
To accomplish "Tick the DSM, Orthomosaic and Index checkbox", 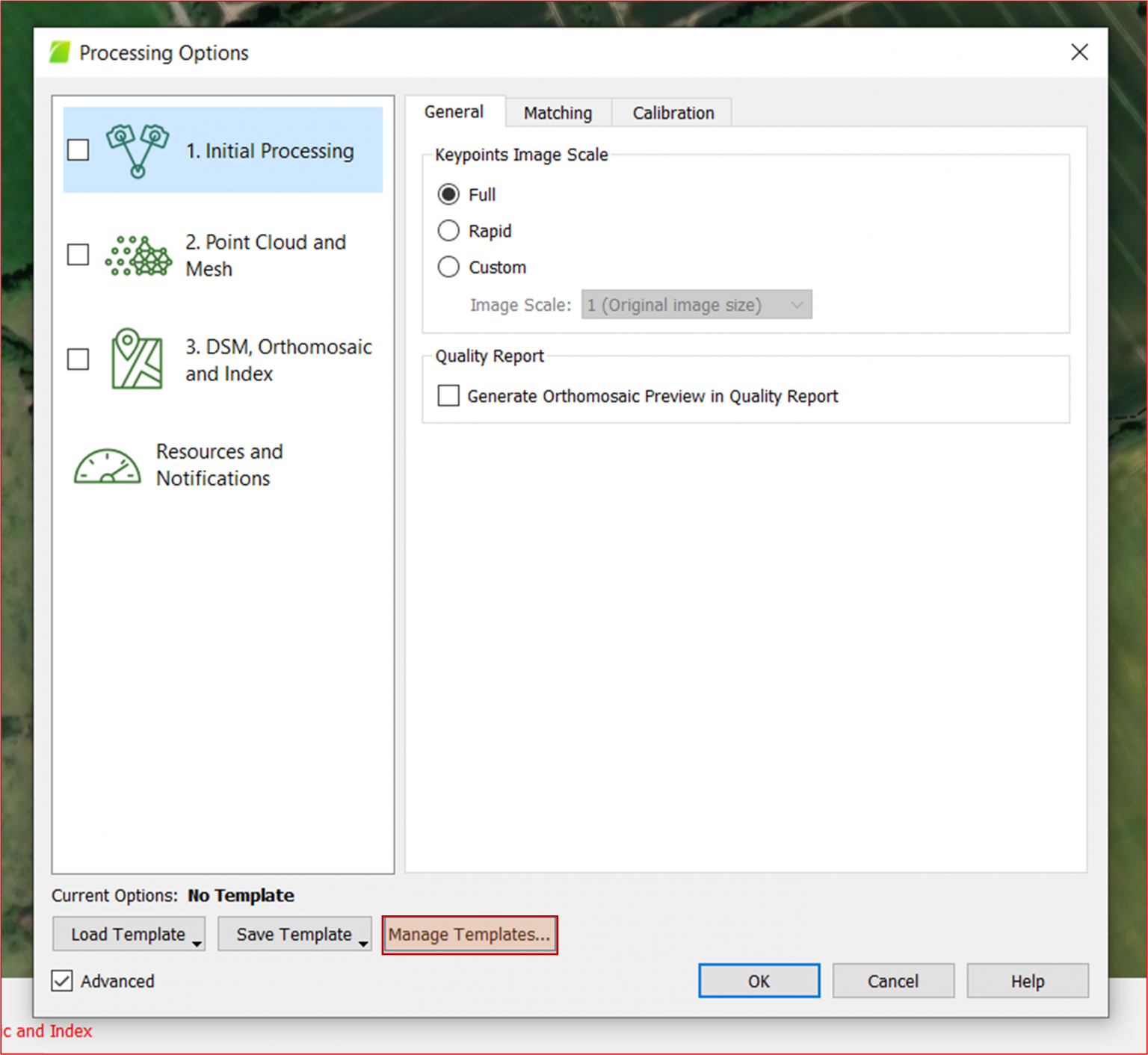I will pos(78,359).
